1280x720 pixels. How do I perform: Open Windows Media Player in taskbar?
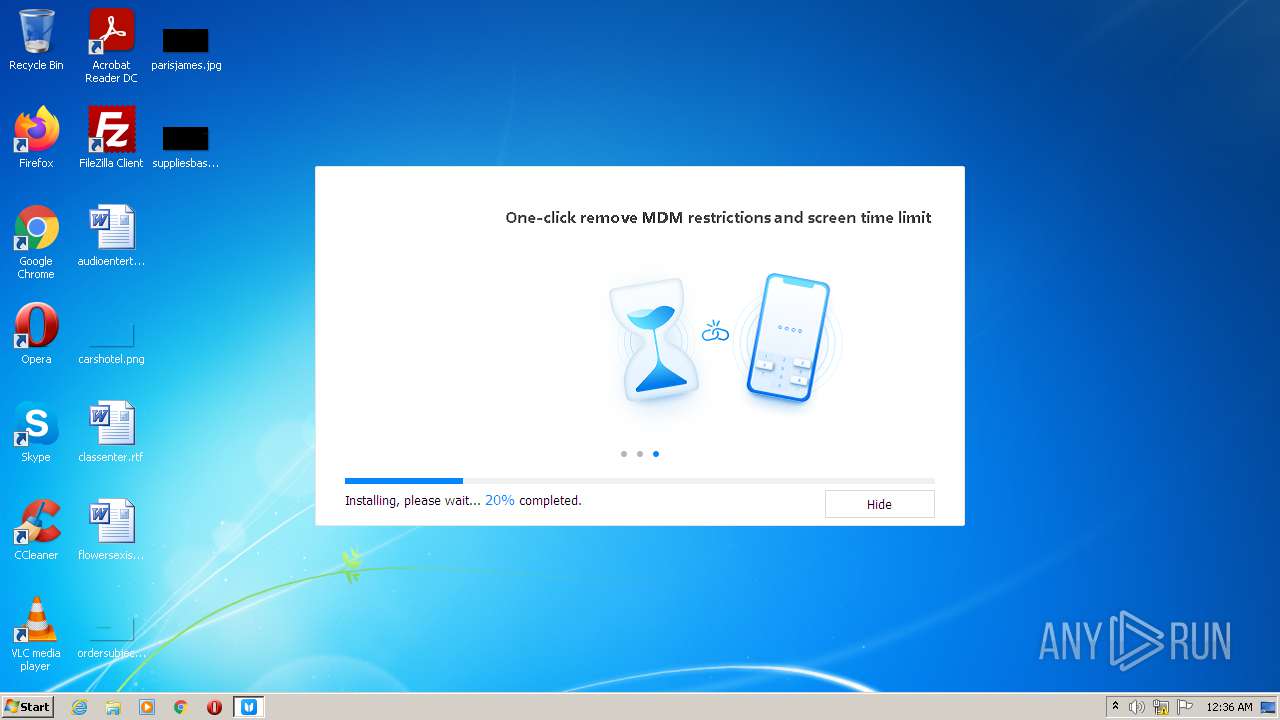pyautogui.click(x=147, y=707)
